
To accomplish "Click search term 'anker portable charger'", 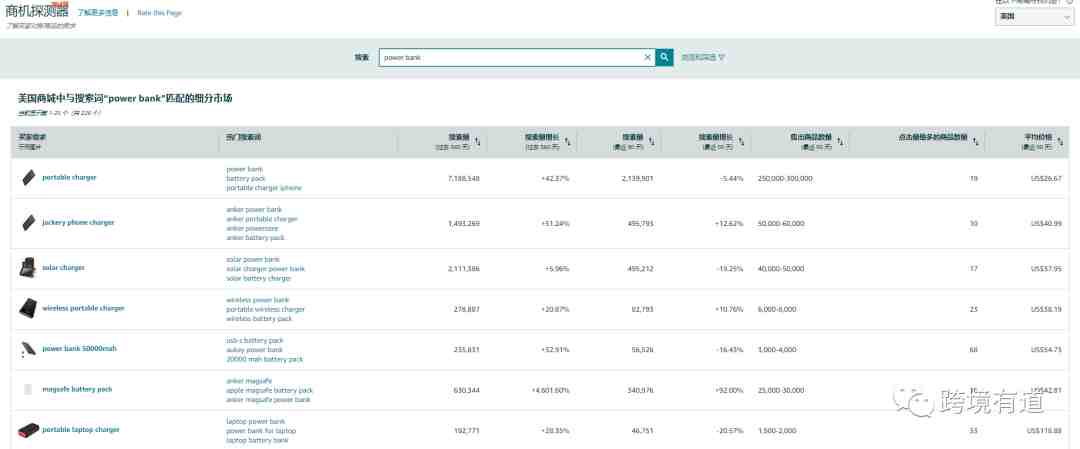I will [x=262, y=219].
